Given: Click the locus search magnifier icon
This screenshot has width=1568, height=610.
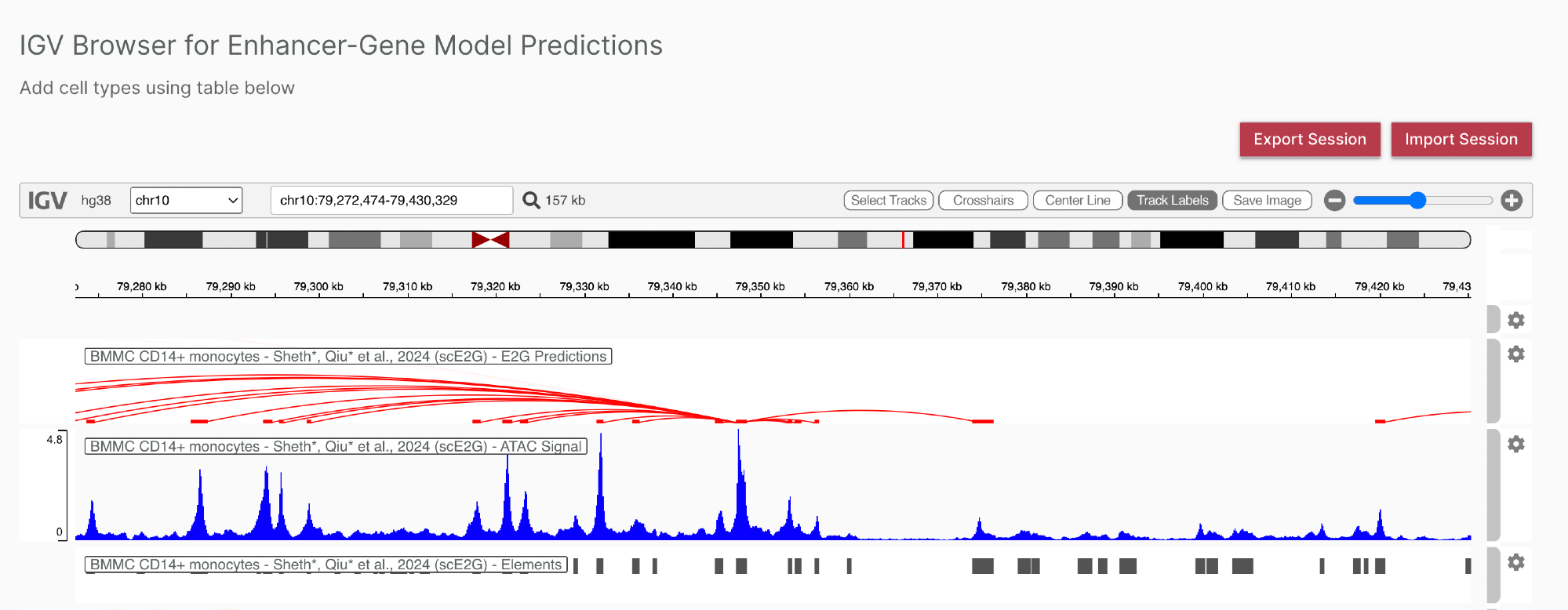Looking at the screenshot, I should pyautogui.click(x=531, y=201).
